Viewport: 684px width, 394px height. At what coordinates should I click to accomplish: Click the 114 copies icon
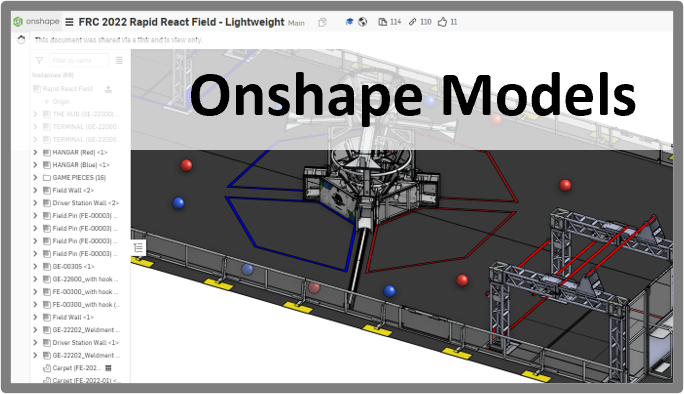click(382, 22)
